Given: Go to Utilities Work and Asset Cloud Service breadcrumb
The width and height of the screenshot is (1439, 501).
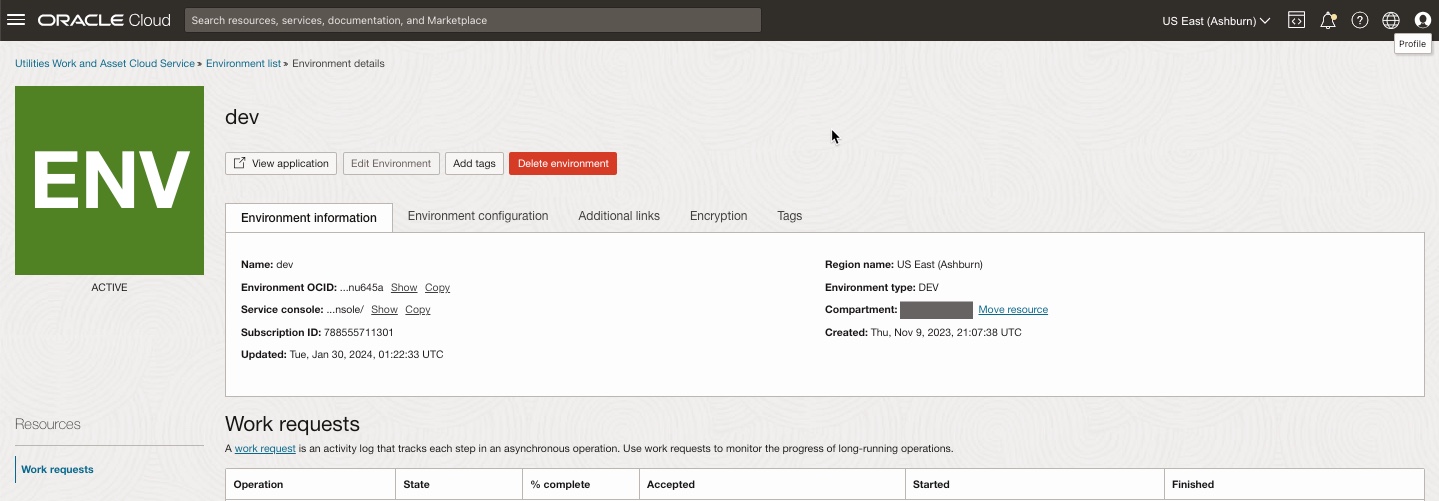Looking at the screenshot, I should point(105,63).
